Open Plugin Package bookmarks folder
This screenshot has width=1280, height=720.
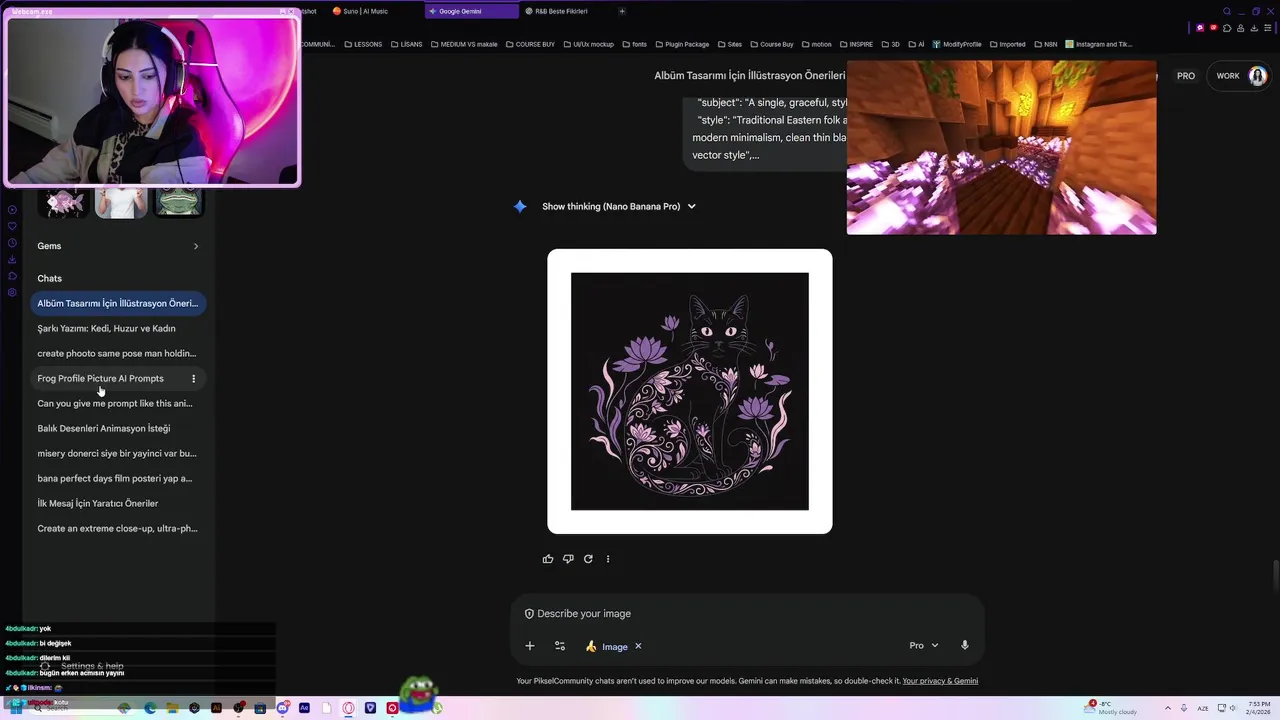[681, 44]
